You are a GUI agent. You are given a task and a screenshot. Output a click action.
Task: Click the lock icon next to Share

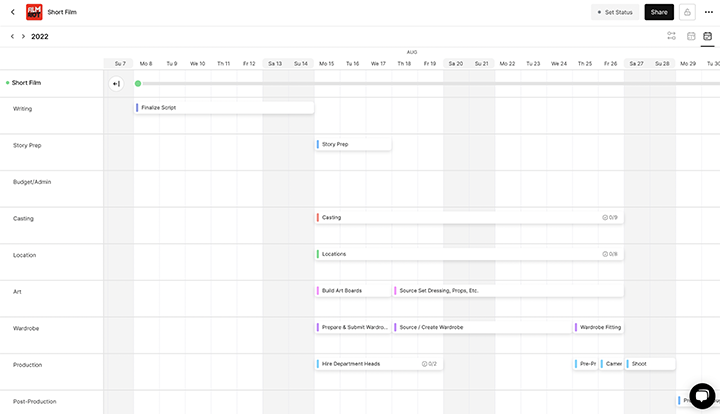(688, 12)
